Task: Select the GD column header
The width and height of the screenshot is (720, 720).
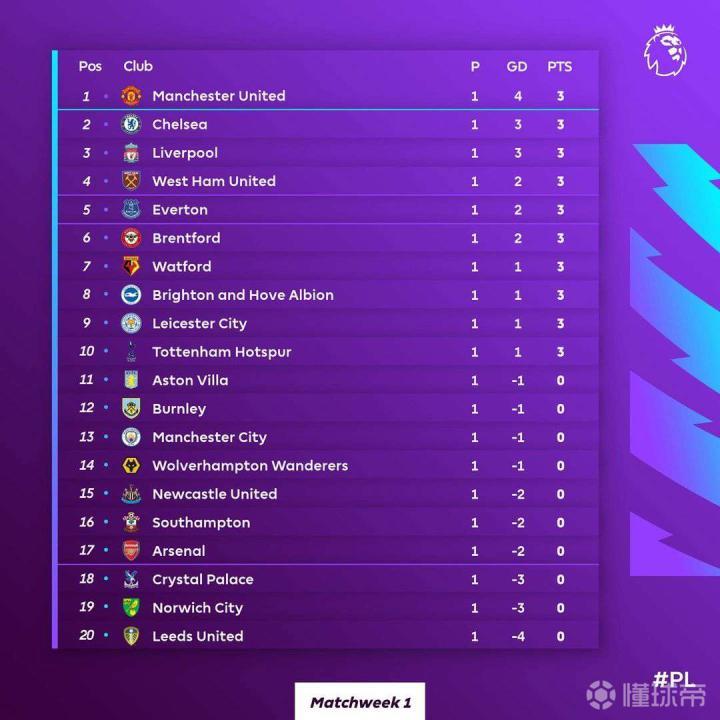Action: point(517,67)
